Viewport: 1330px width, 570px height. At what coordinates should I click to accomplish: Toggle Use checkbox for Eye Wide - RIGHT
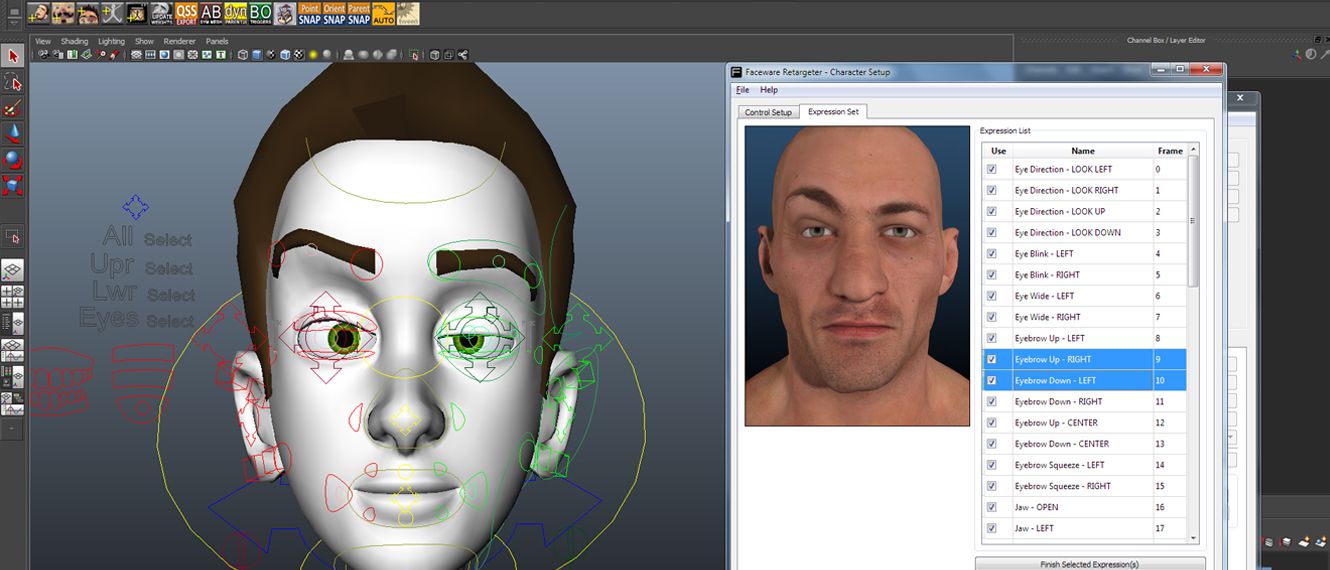pyautogui.click(x=992, y=317)
